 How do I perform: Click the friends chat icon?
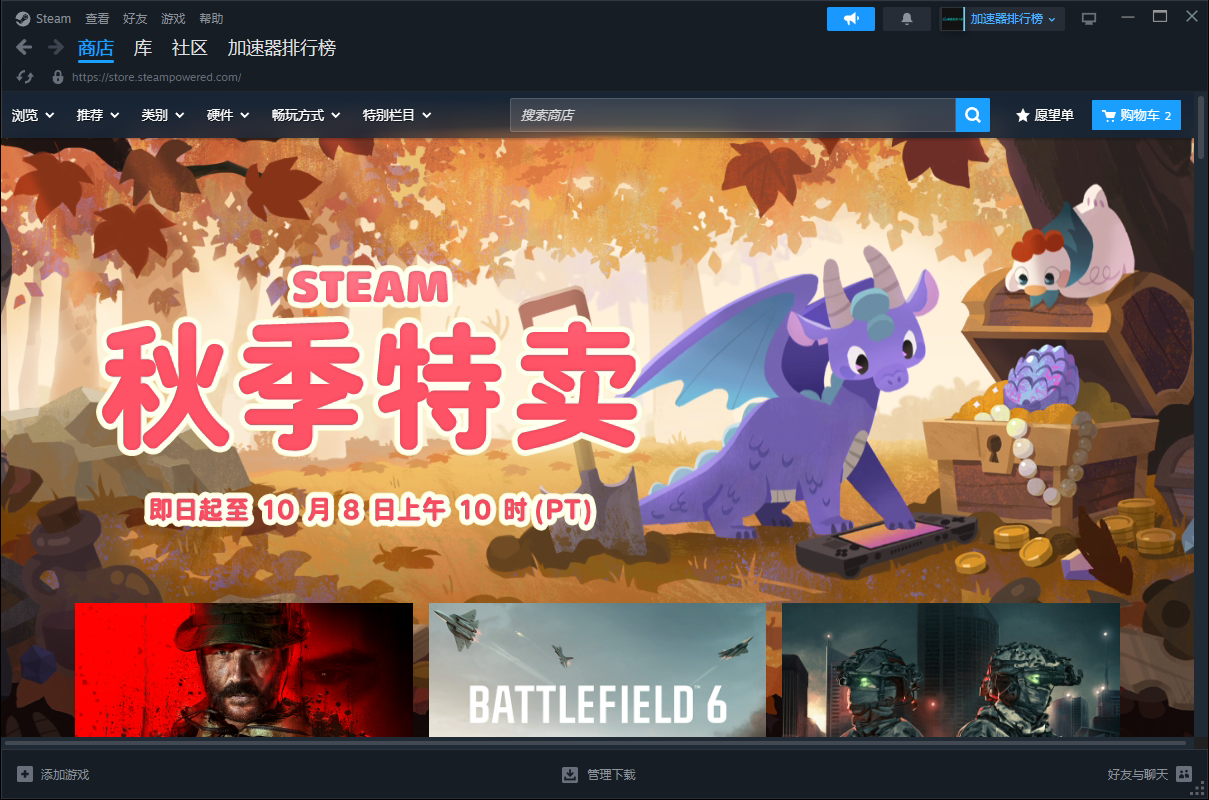coord(1184,773)
